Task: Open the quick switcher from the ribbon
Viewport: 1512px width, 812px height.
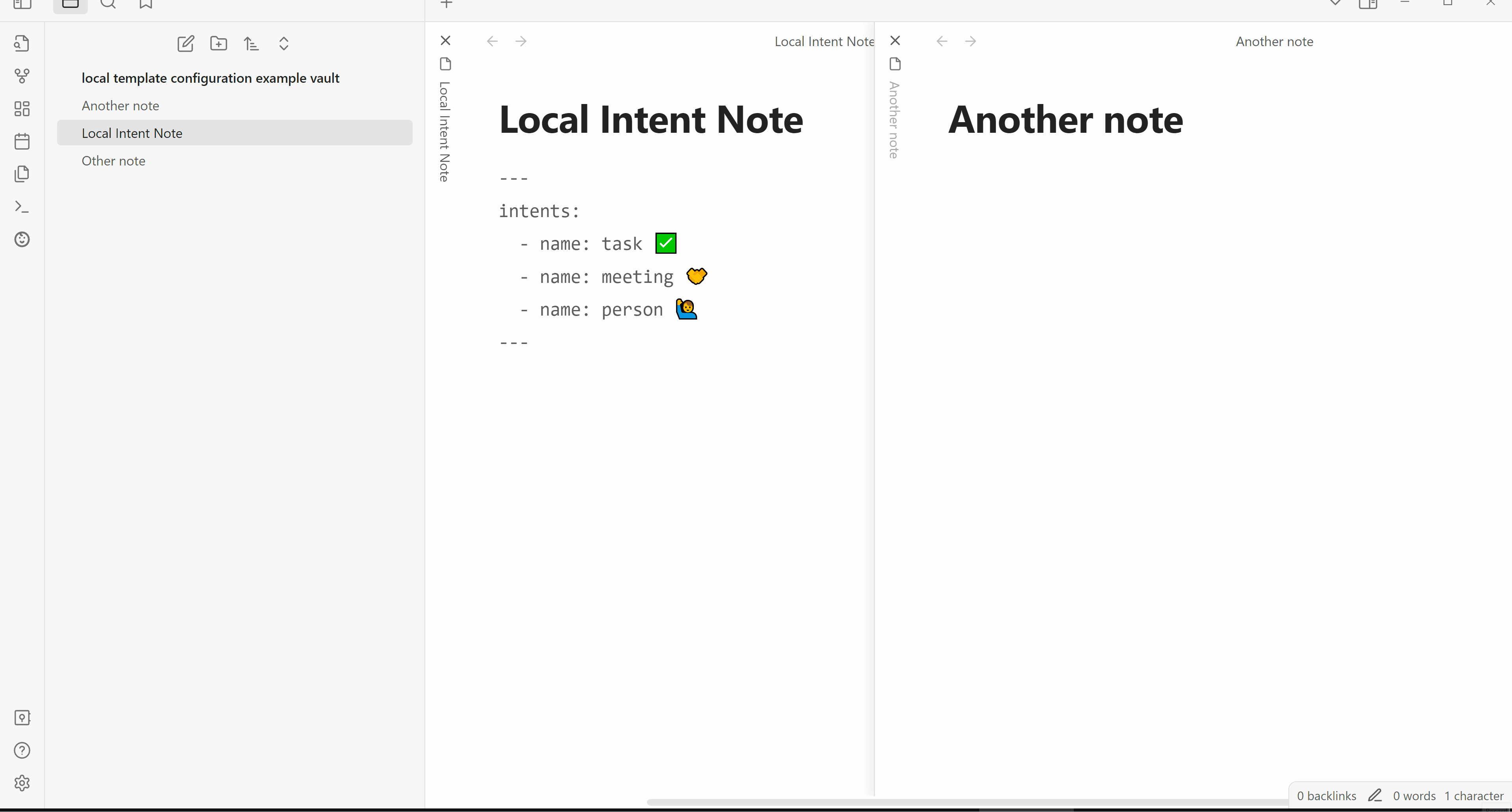Action: point(22,43)
